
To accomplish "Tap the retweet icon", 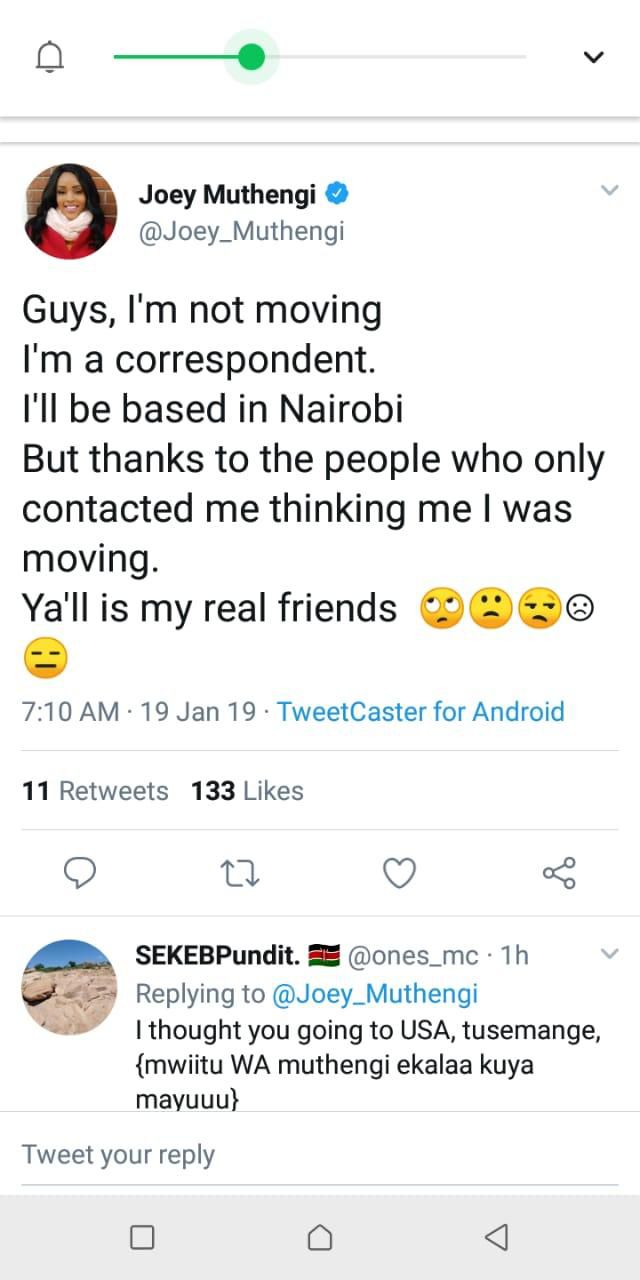I will click(240, 873).
